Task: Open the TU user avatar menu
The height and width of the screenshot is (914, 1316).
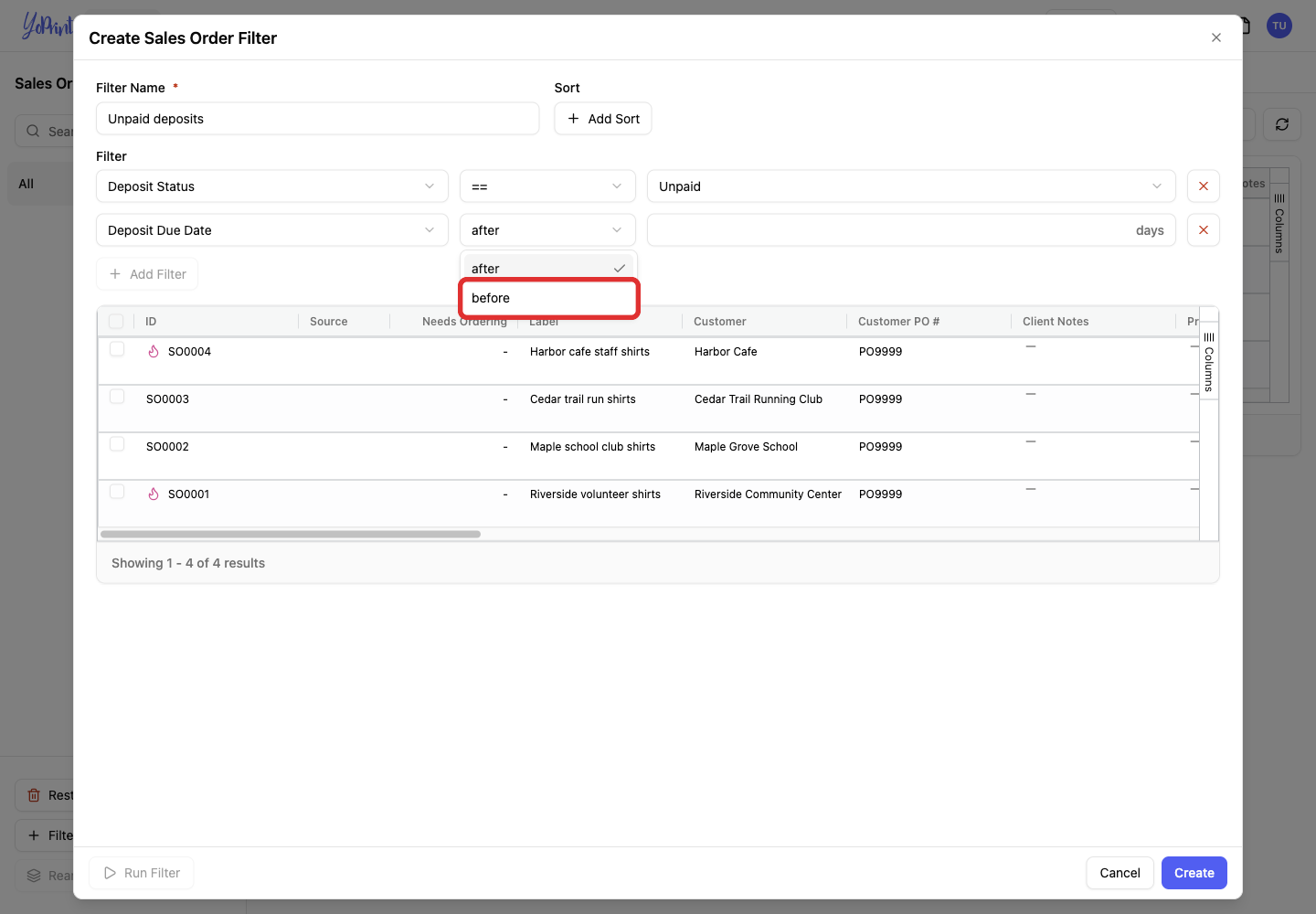Action: [1279, 26]
